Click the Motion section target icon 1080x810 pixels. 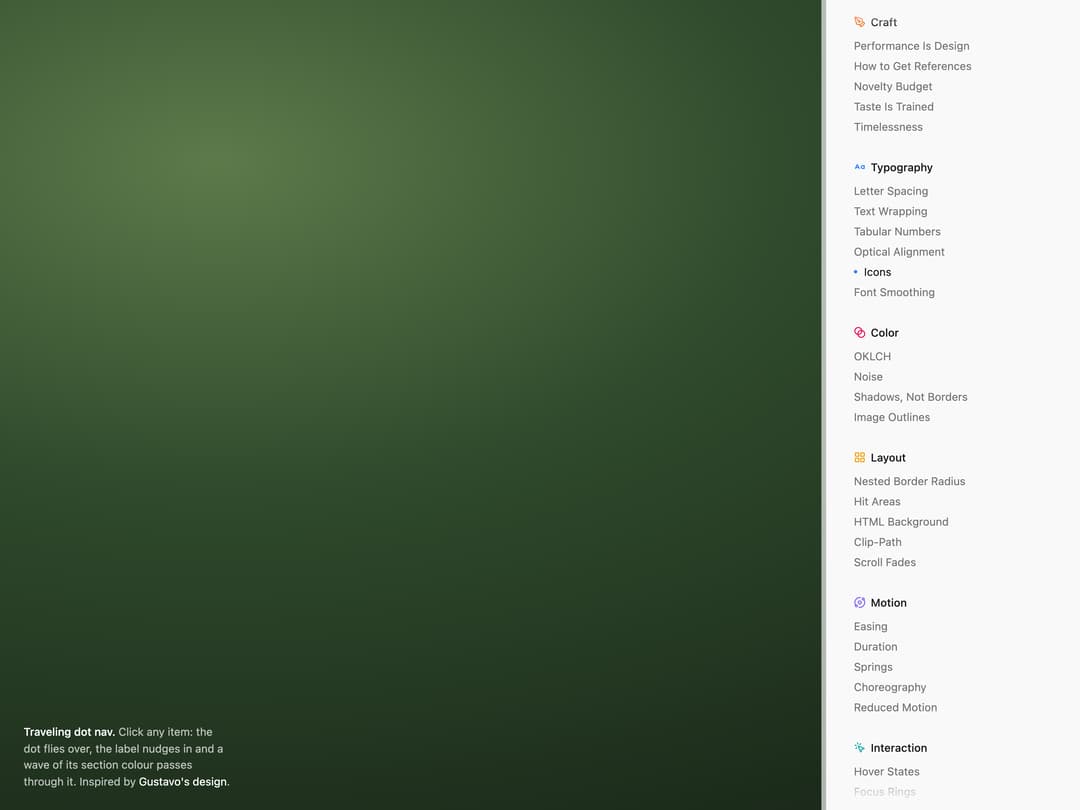click(860, 603)
